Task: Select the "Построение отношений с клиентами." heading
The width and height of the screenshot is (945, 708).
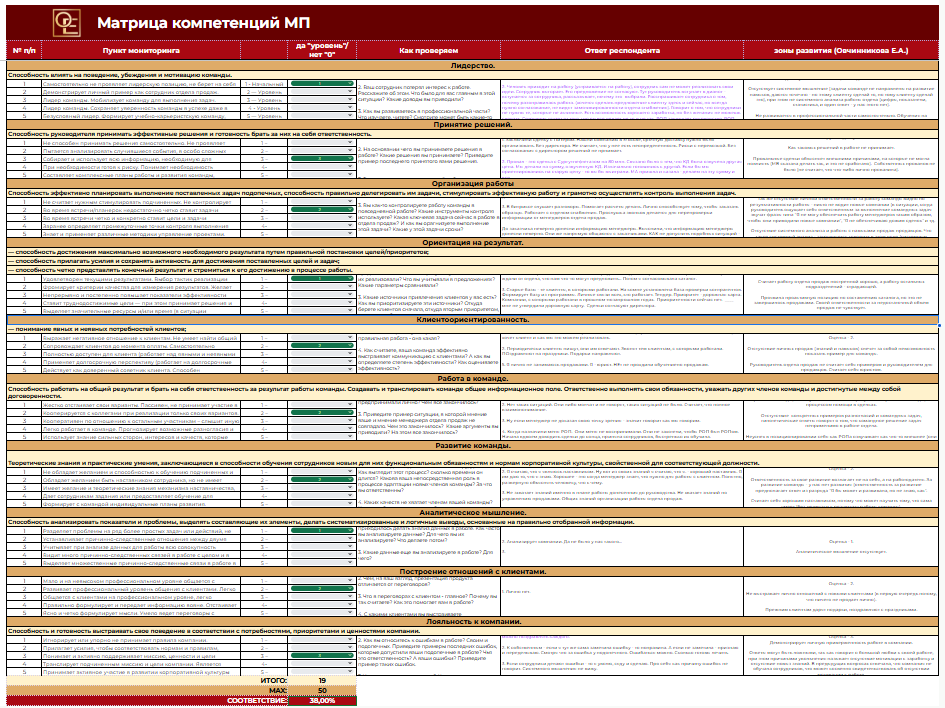Action: pyautogui.click(x=472, y=571)
